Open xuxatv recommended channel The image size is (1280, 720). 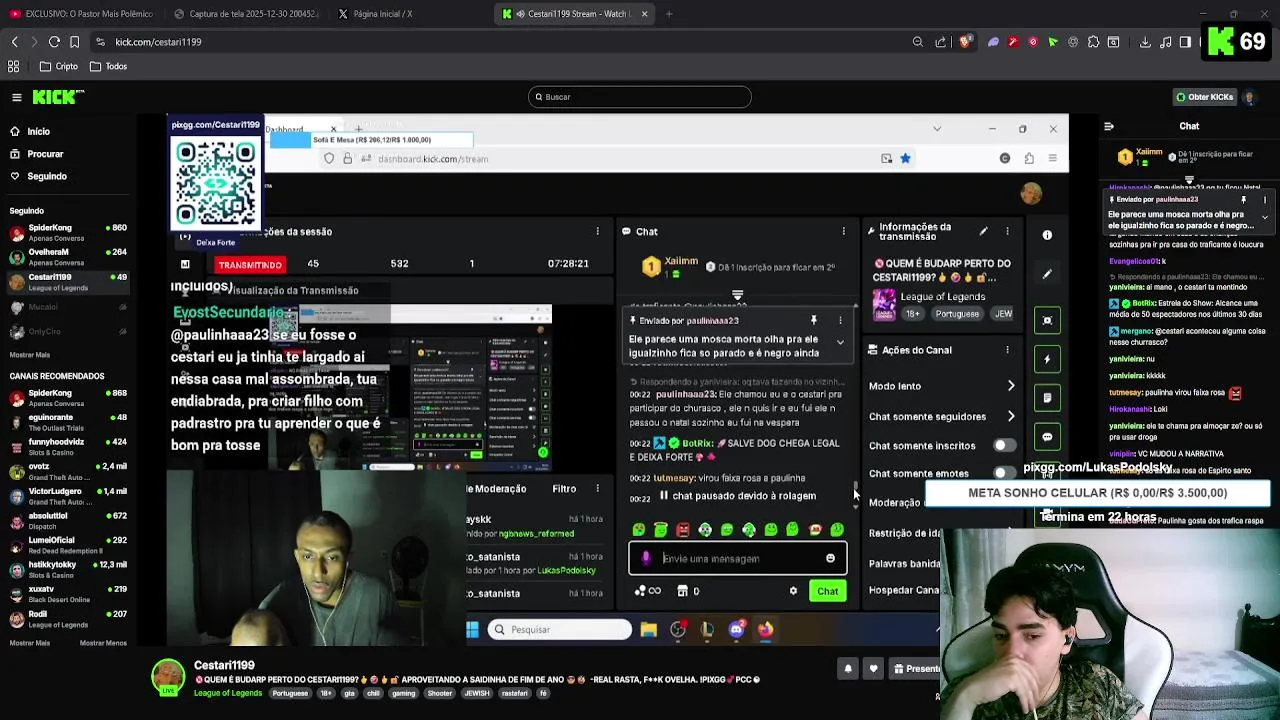[67, 594]
